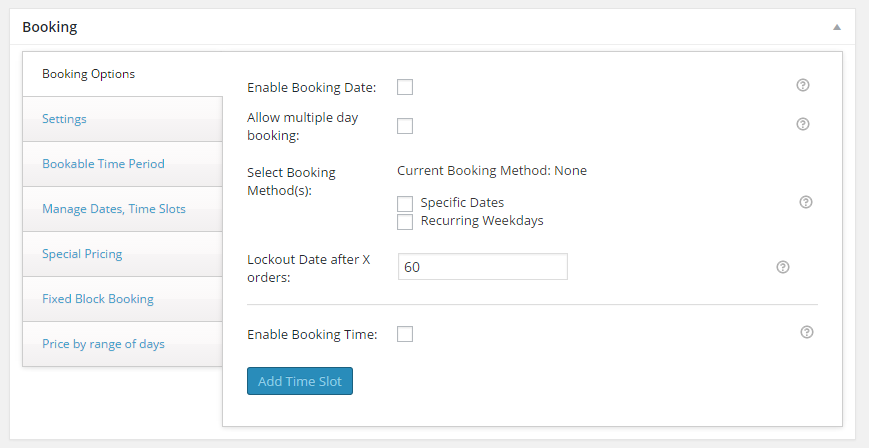This screenshot has height=448, width=869.
Task: Focus the Lockout Date orders input field
Action: click(x=483, y=267)
